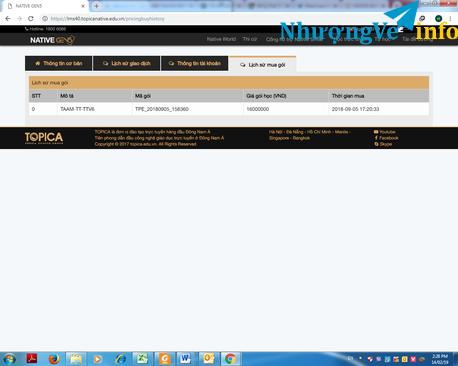
Task: Open Internet Explorer from the taskbar
Action: coord(120,359)
